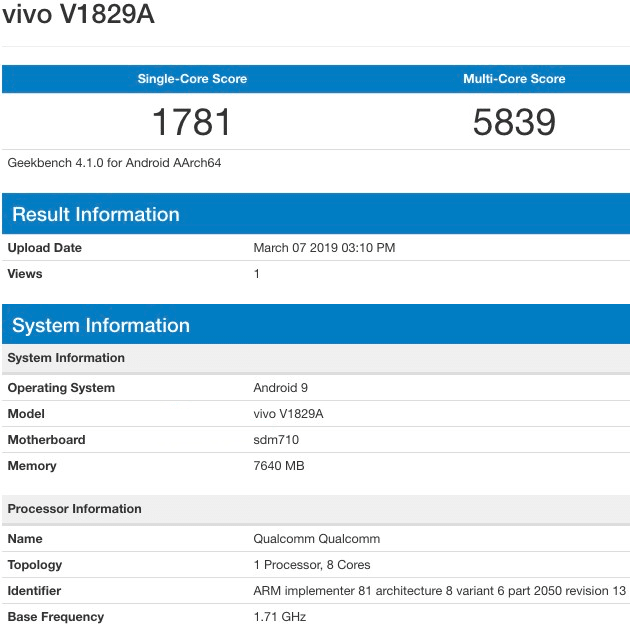
Task: Select the sdm710 motherboard value
Action: 276,440
